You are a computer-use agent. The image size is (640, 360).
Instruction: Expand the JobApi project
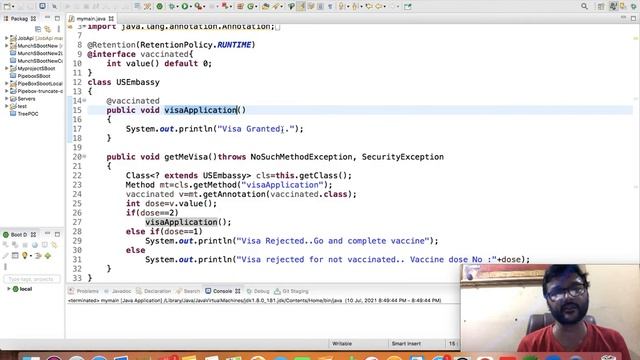coord(7,38)
